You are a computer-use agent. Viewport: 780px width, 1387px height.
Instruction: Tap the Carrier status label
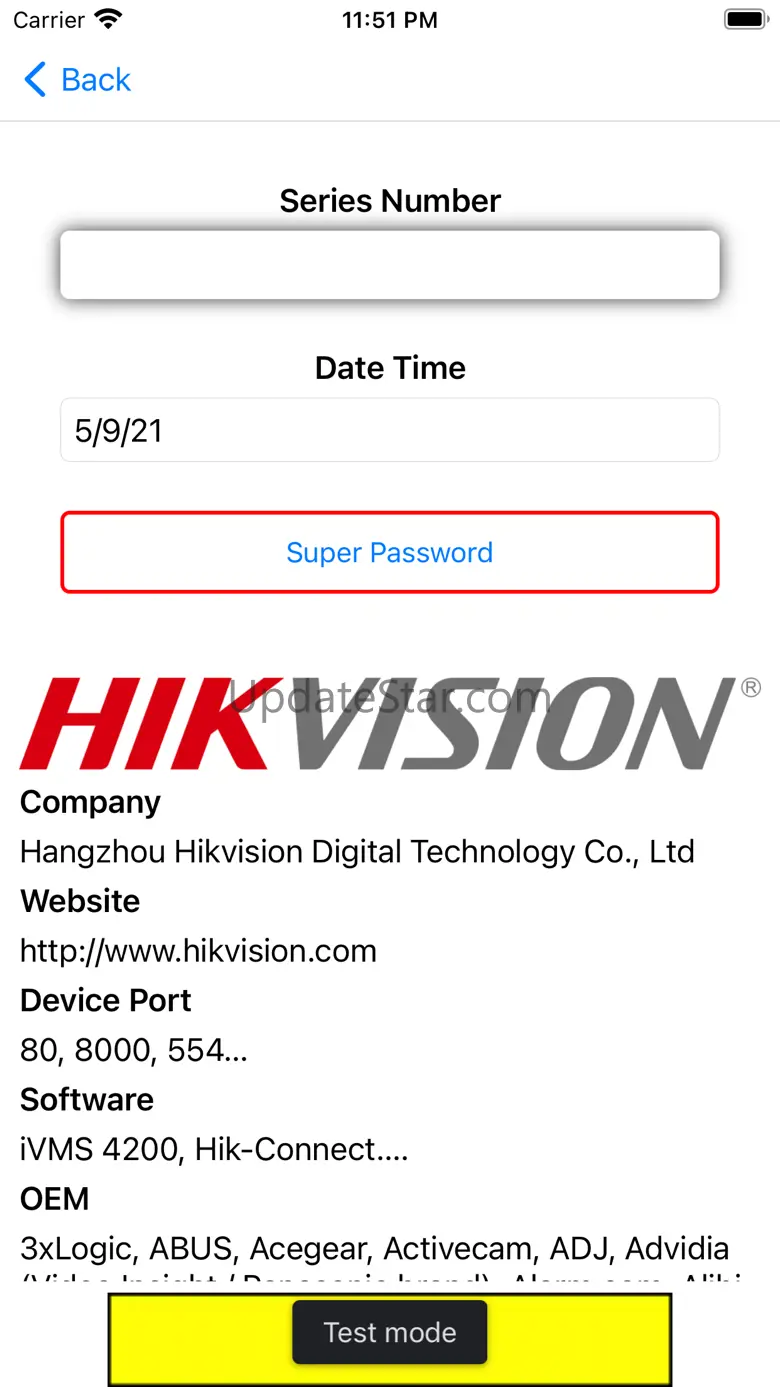click(x=49, y=20)
